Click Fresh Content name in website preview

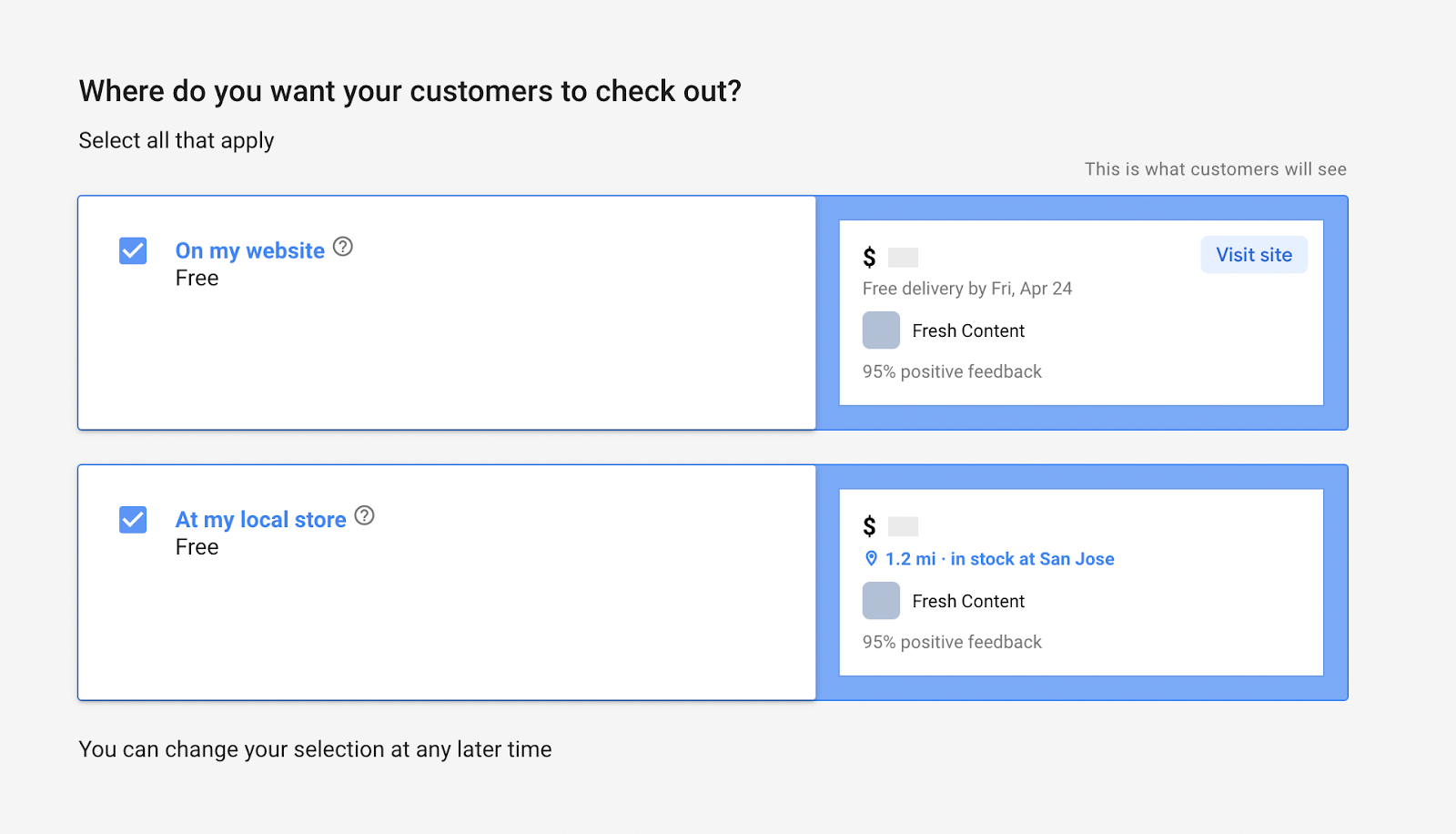(968, 331)
